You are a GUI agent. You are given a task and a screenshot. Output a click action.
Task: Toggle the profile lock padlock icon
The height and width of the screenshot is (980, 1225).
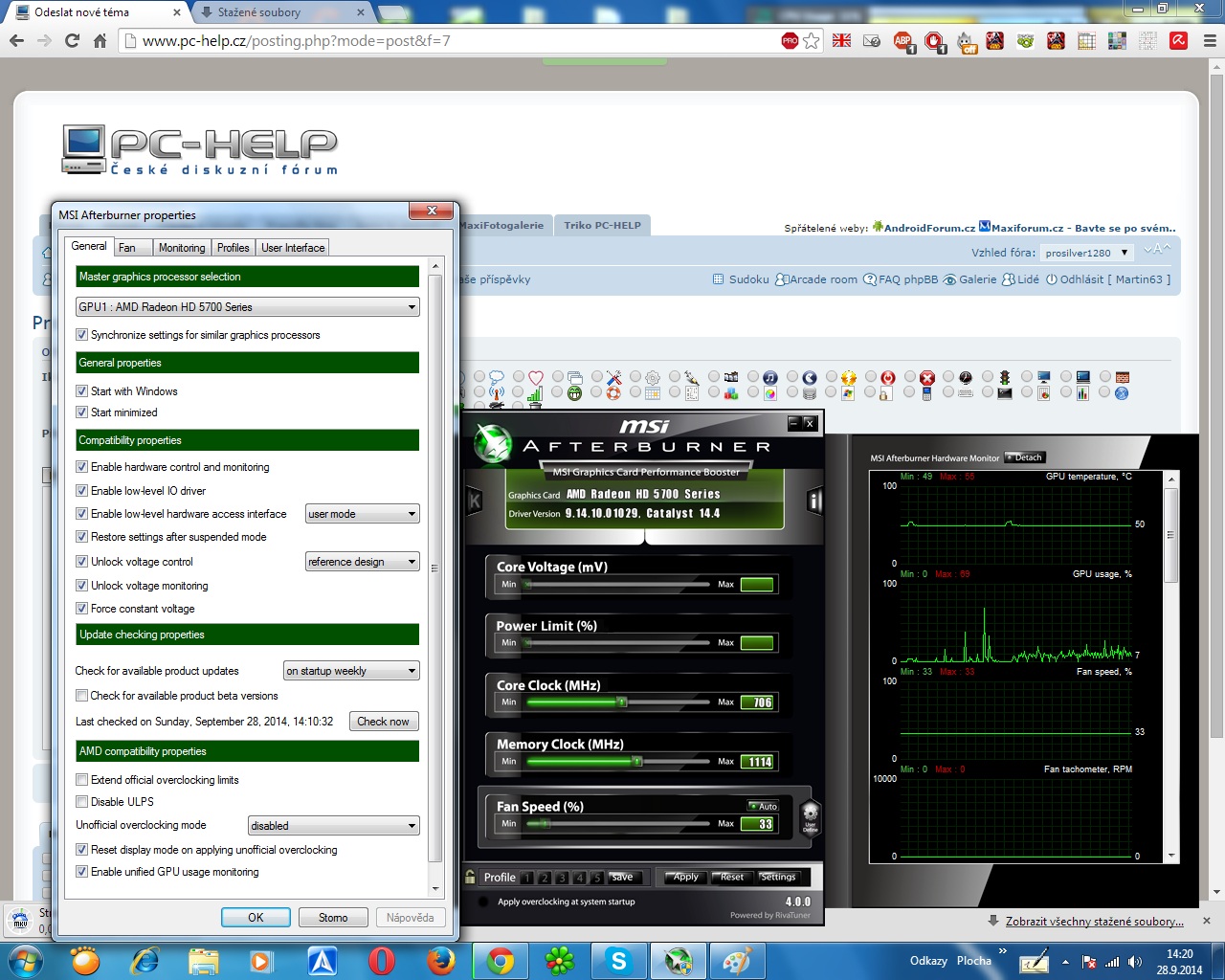(x=470, y=877)
